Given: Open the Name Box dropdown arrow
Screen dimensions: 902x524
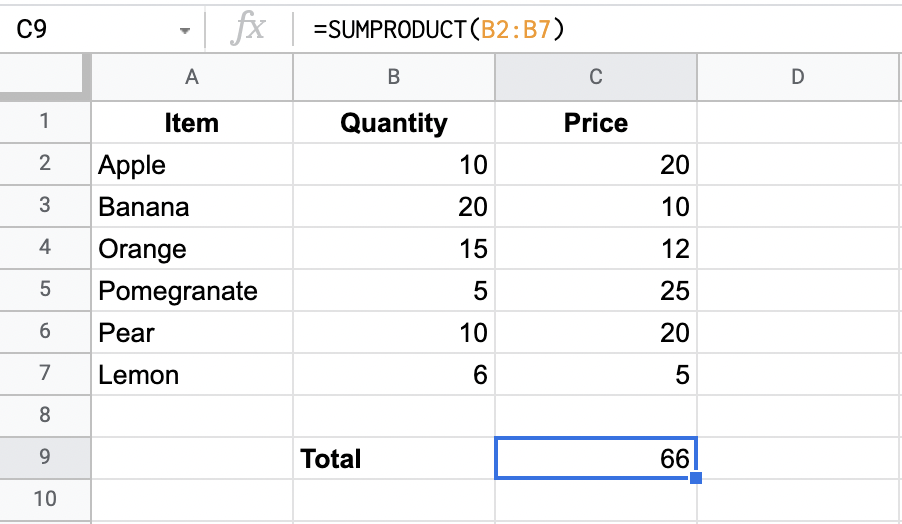Looking at the screenshot, I should coord(184,31).
